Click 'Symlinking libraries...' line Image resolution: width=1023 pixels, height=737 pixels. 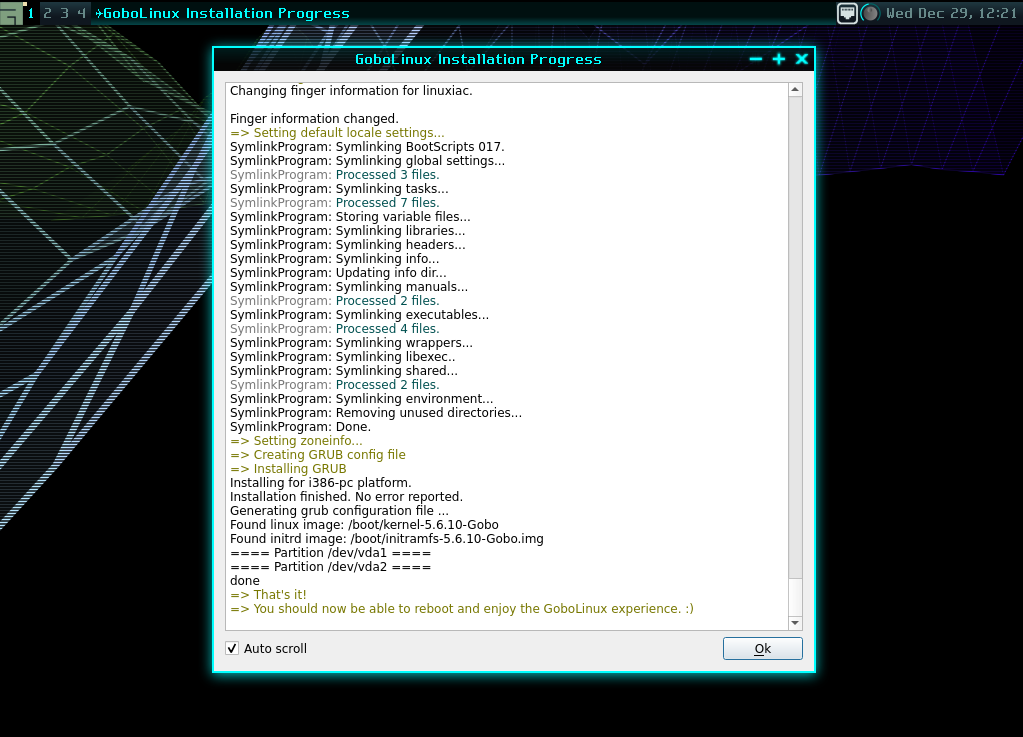(348, 231)
